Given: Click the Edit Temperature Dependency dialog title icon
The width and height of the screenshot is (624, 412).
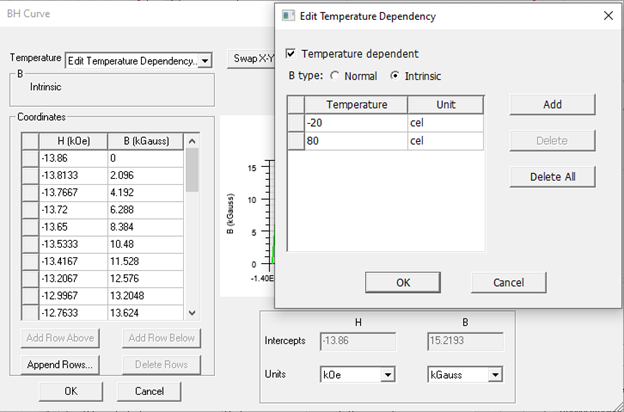Looking at the screenshot, I should click(288, 16).
